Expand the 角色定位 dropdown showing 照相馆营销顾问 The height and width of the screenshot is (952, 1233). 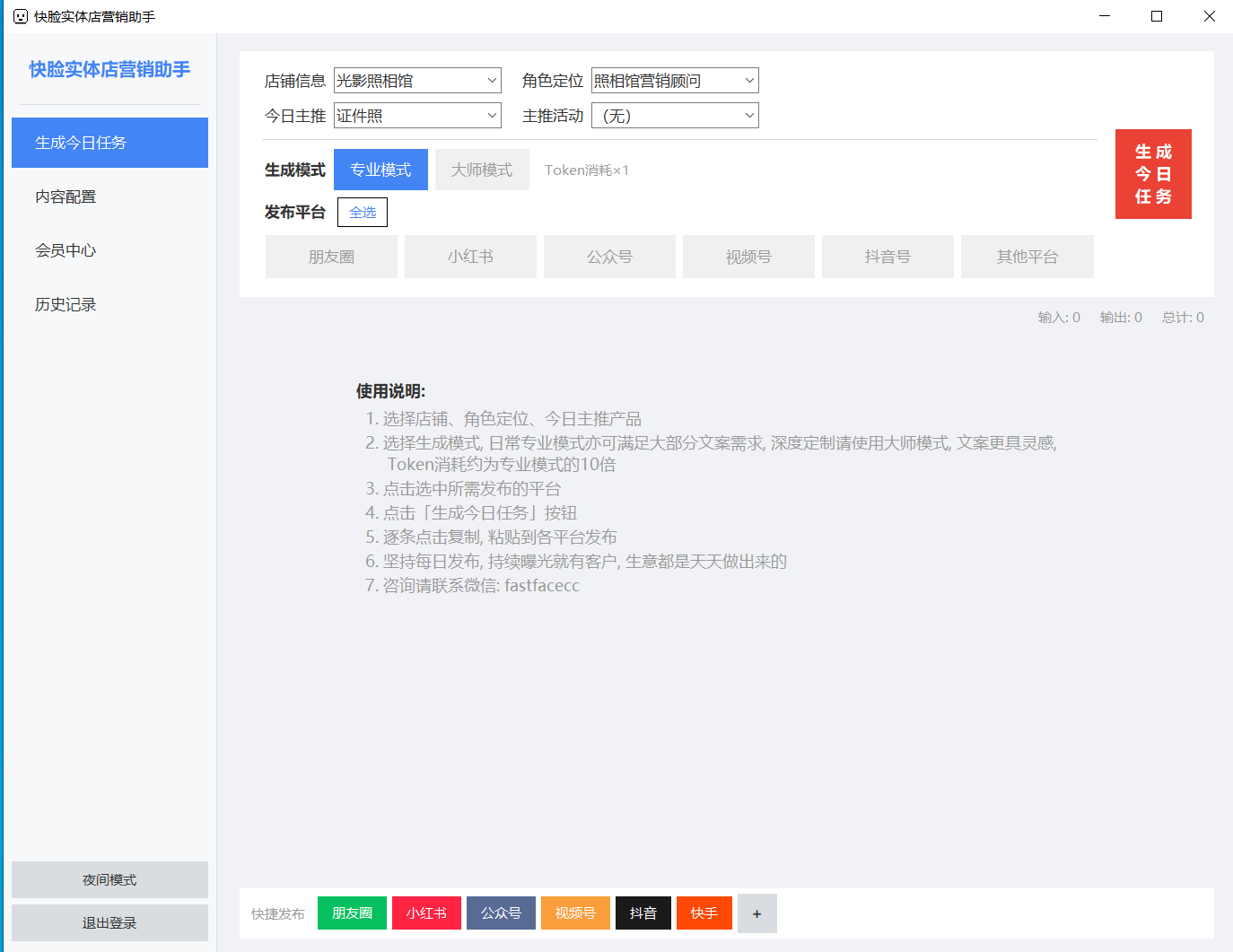click(675, 81)
